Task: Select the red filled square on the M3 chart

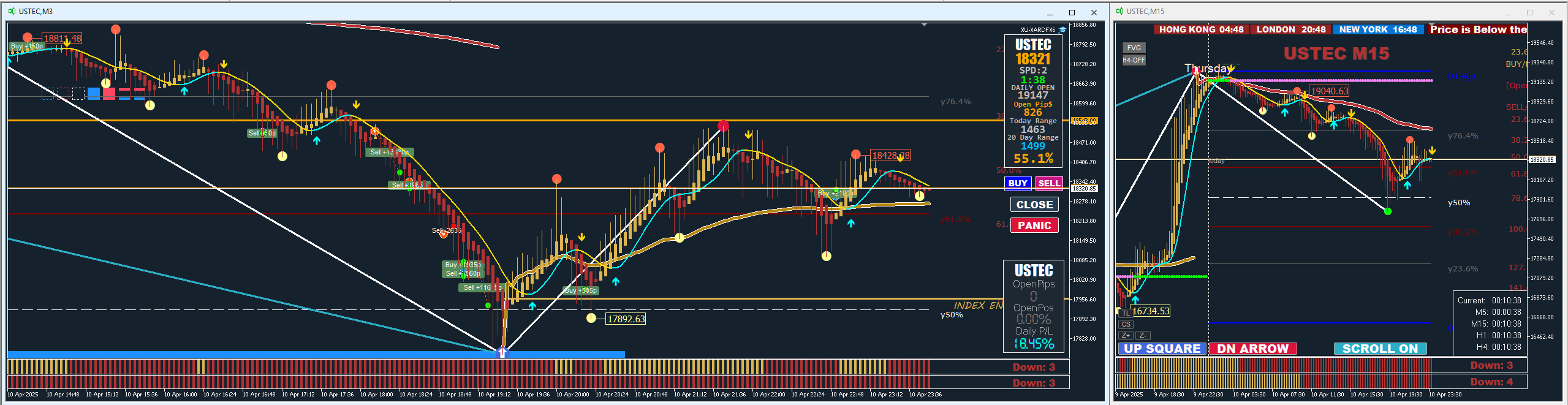Action: [109, 93]
